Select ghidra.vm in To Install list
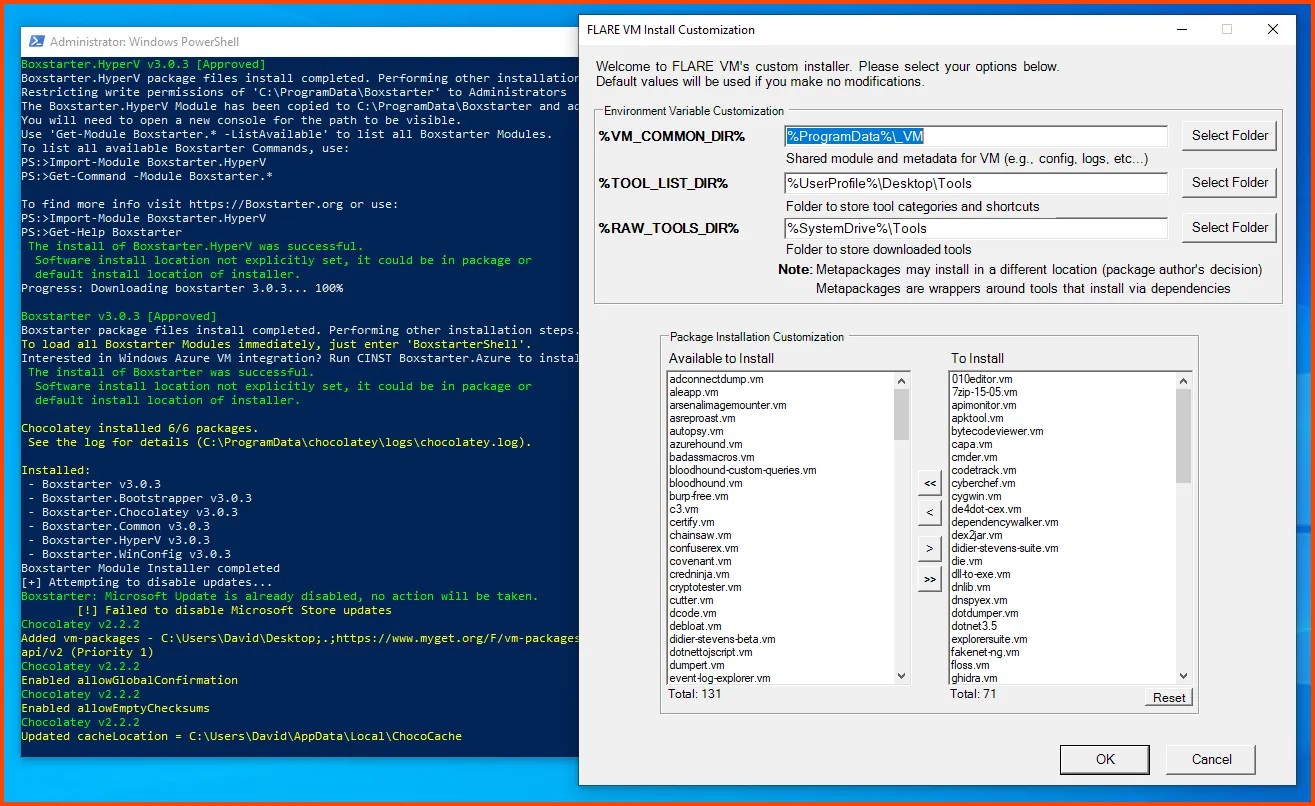The image size is (1315, 806). [x=974, y=679]
